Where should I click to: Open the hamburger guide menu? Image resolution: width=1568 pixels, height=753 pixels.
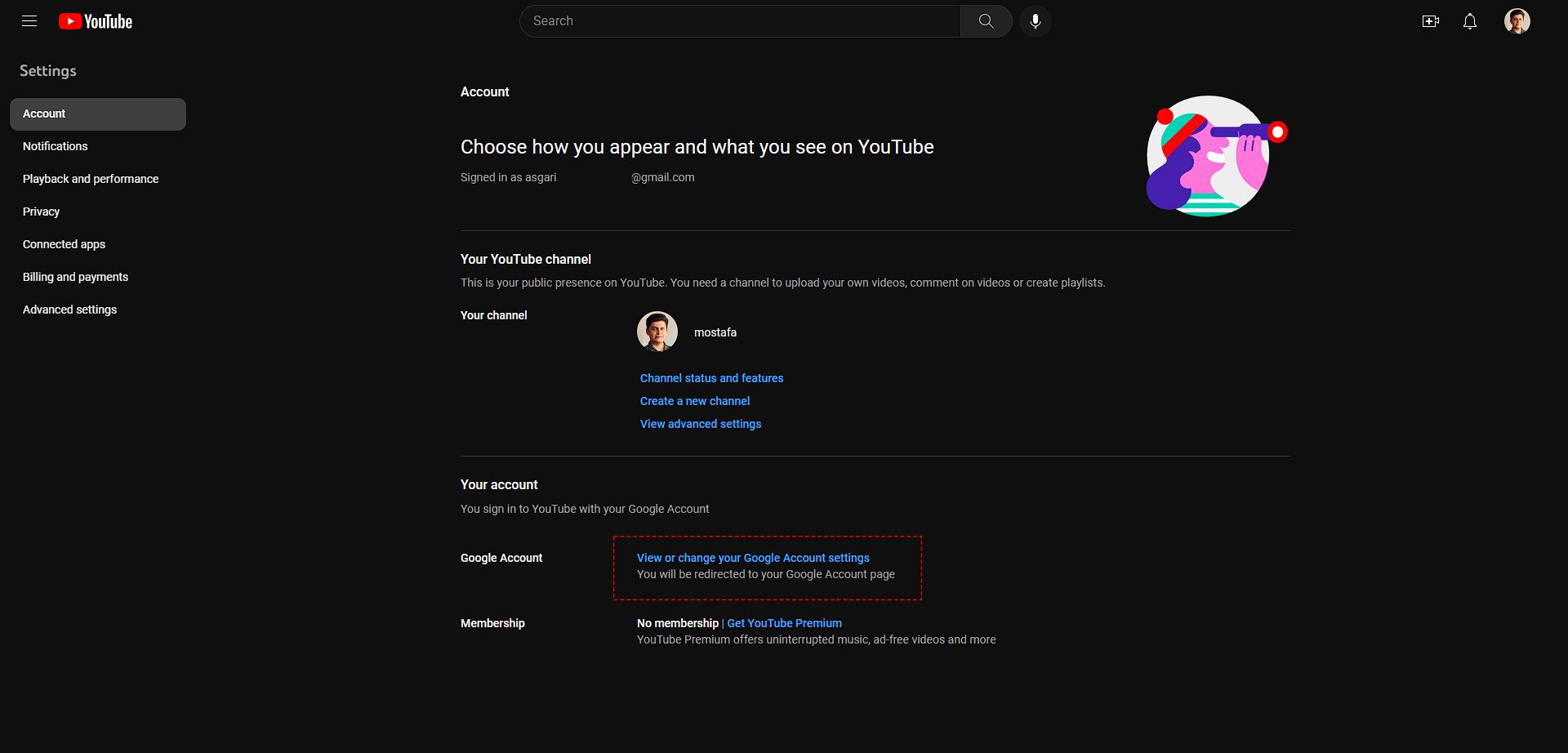(x=29, y=21)
